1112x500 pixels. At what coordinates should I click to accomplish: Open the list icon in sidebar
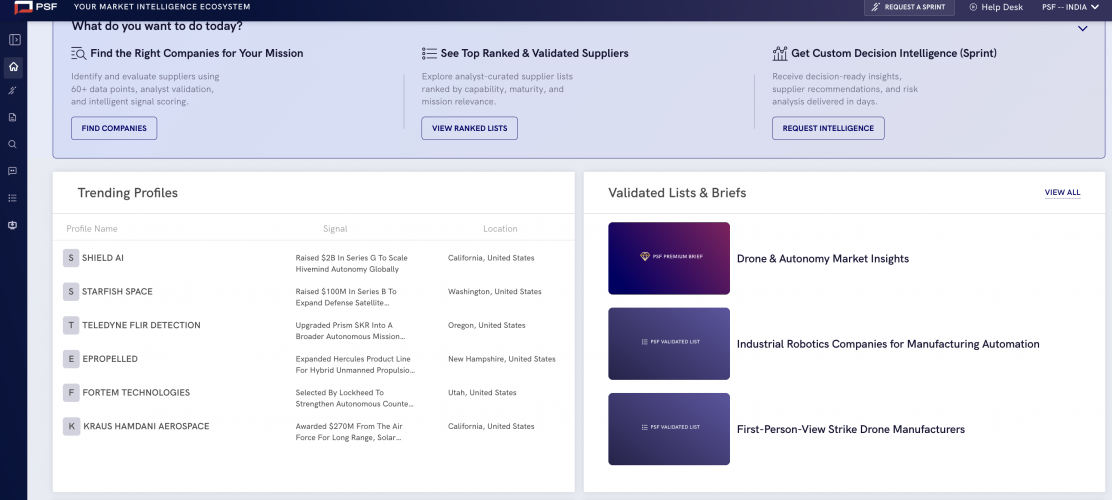click(13, 198)
